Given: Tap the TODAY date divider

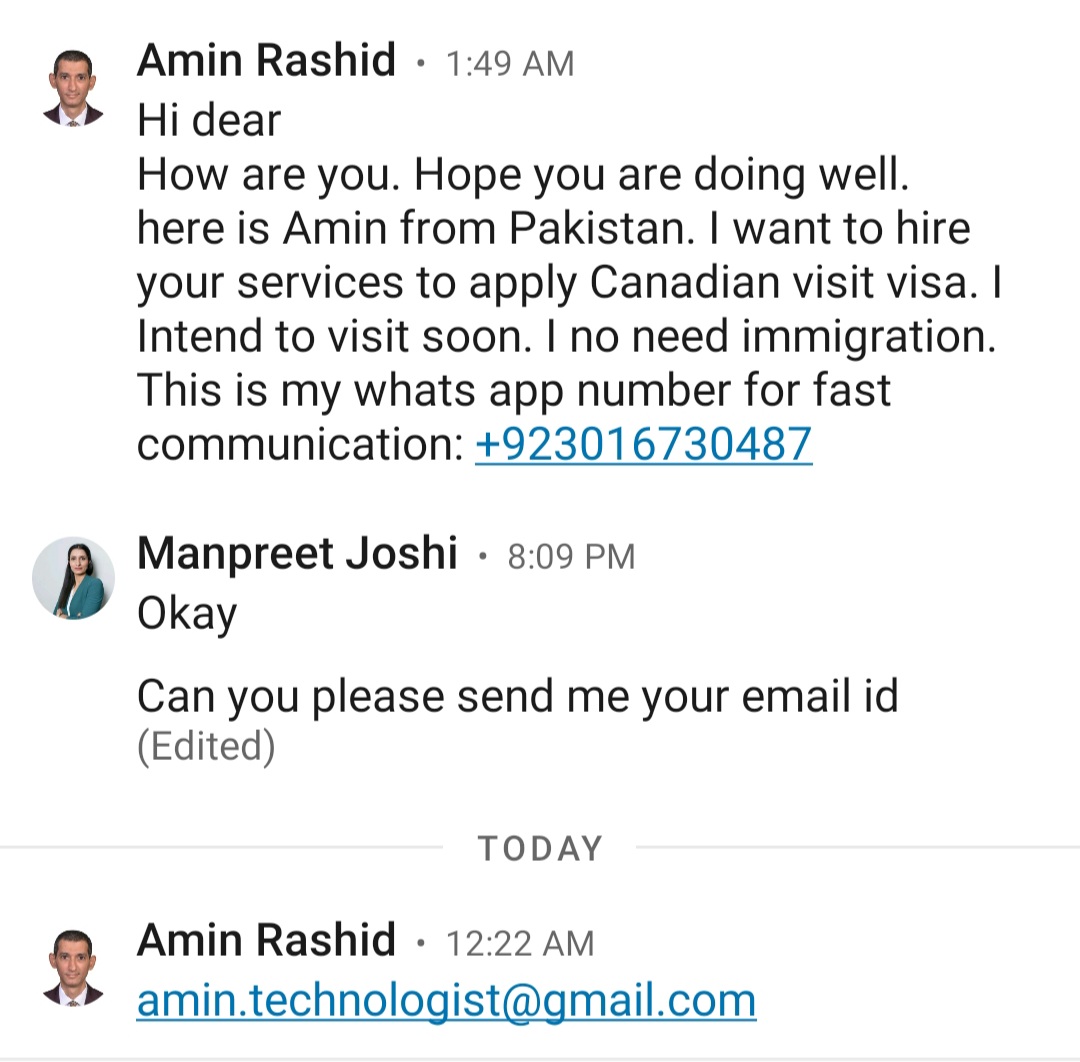Looking at the screenshot, I should (540, 848).
